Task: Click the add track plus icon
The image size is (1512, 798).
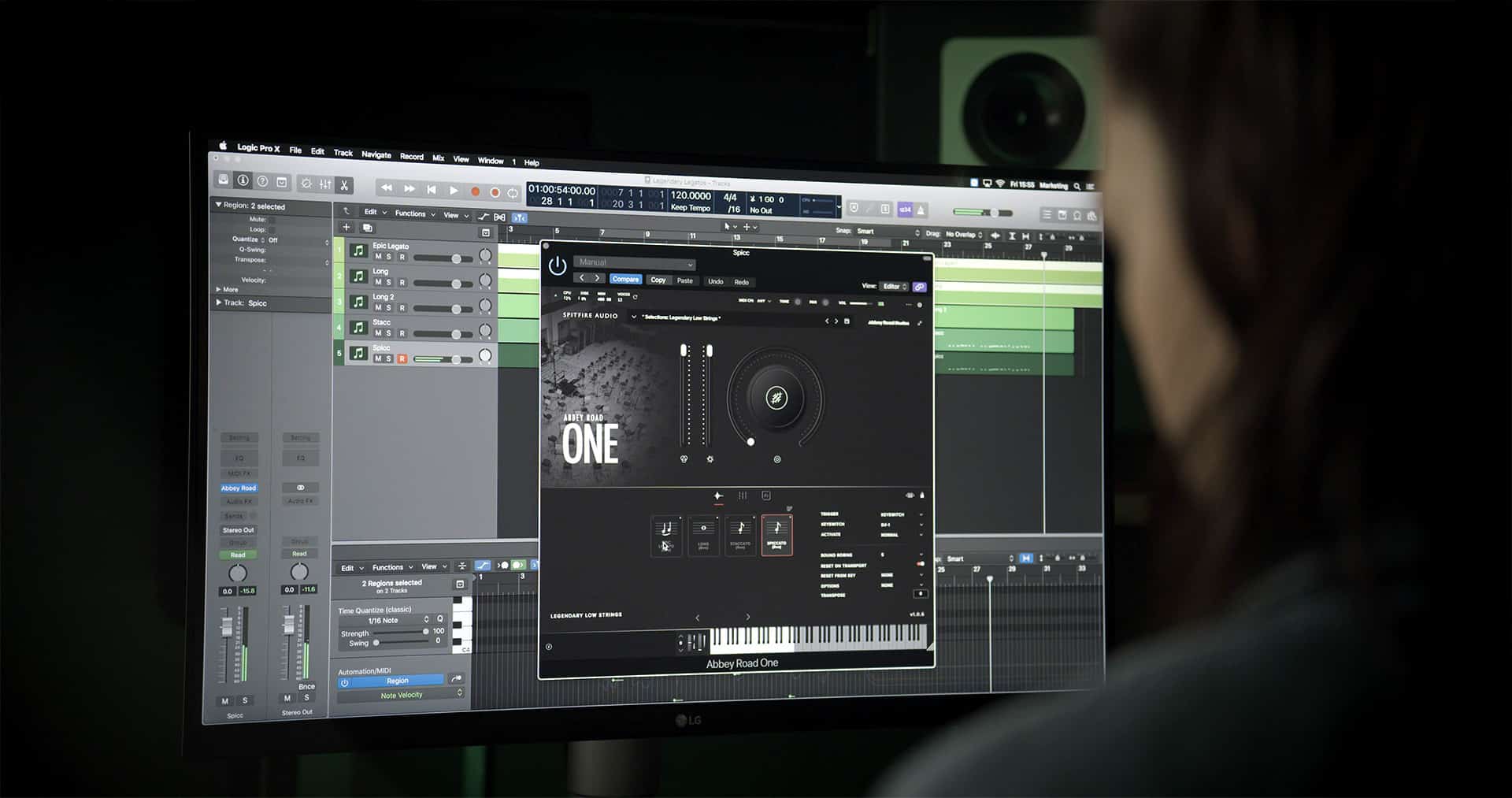Action: pyautogui.click(x=346, y=228)
